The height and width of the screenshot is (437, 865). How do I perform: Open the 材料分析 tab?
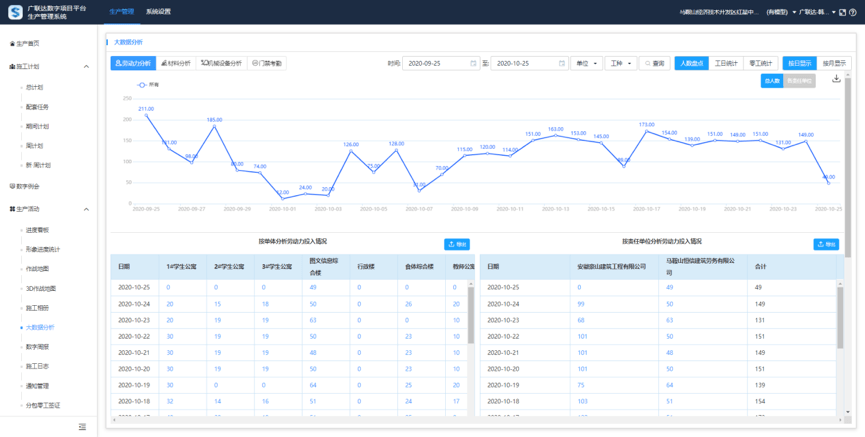[176, 63]
